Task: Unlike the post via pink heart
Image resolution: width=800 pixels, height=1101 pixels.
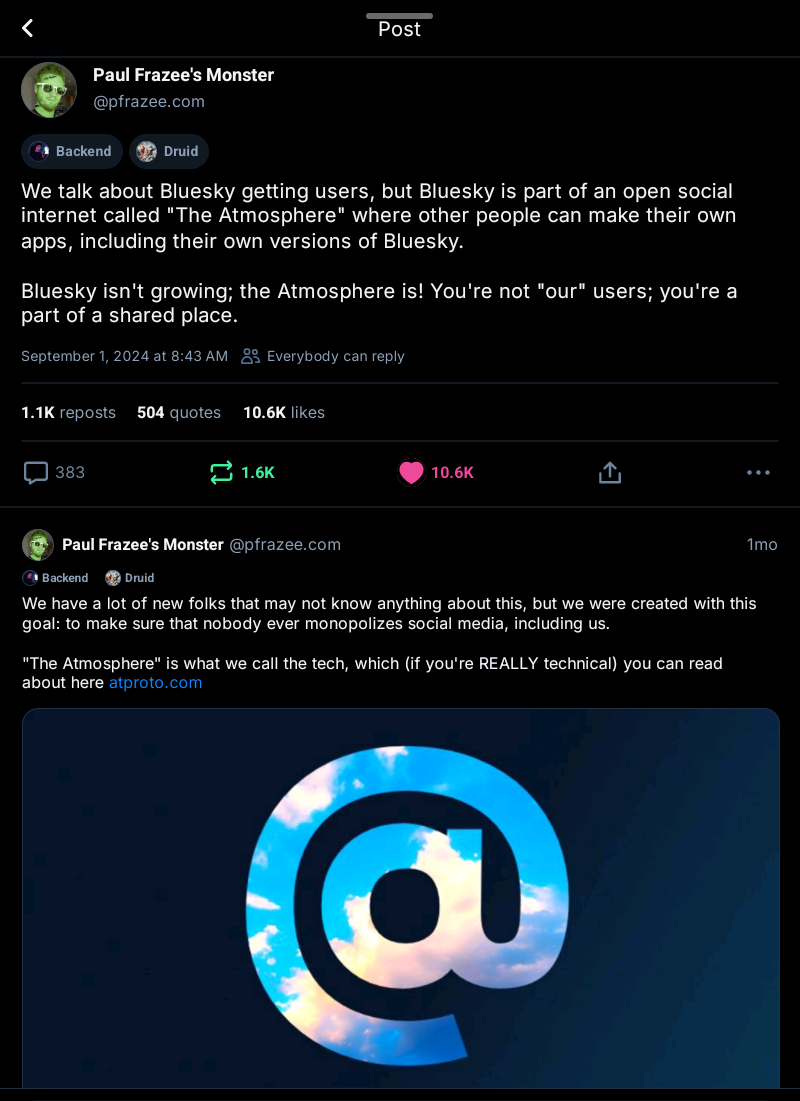Action: (x=411, y=473)
